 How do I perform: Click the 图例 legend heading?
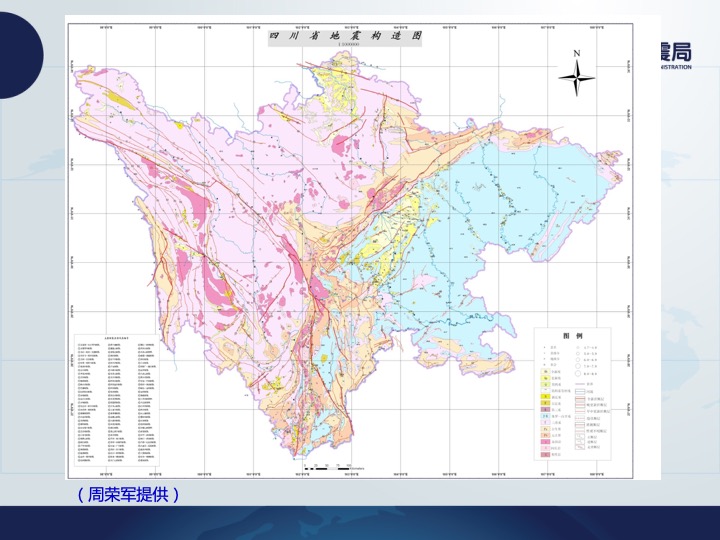(x=573, y=336)
